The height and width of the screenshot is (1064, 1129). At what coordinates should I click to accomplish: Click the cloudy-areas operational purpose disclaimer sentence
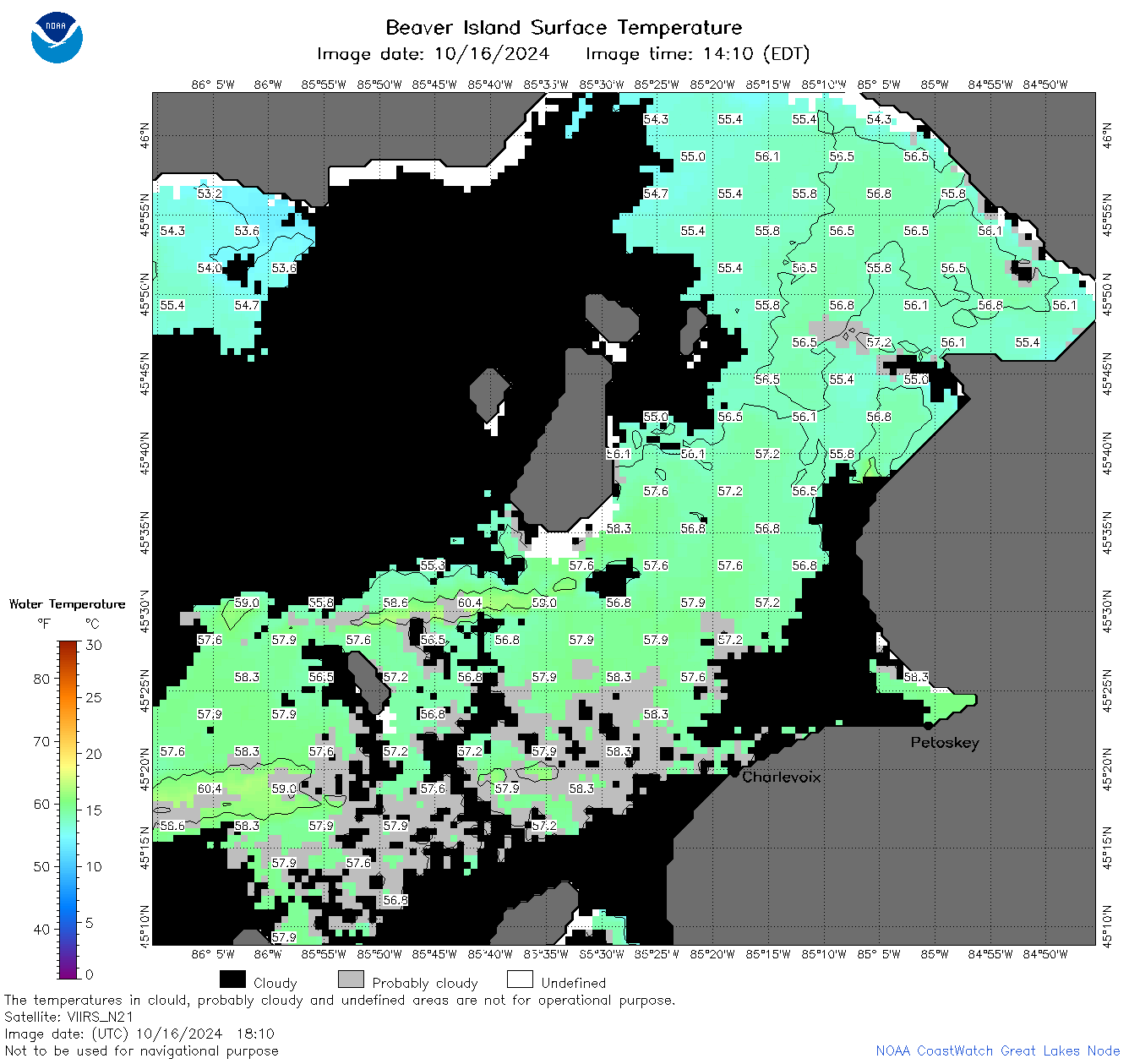pos(340,1000)
